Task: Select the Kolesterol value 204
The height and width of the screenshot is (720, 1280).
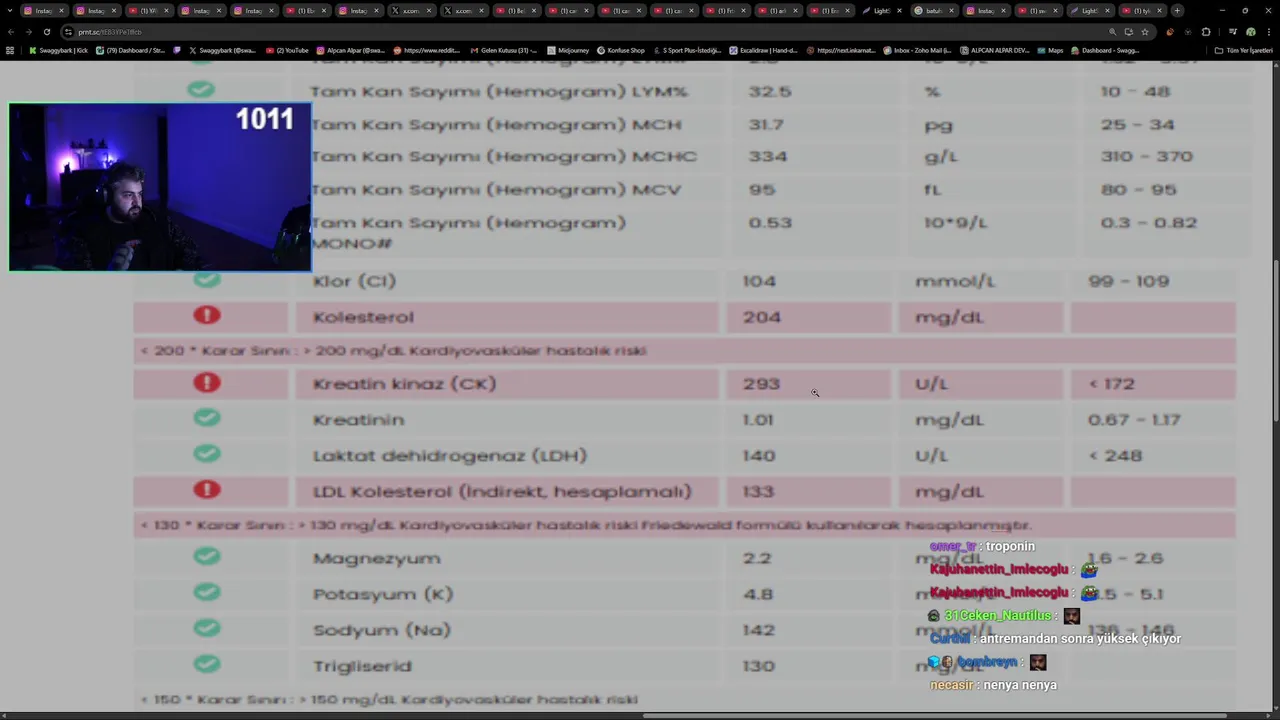Action: tap(761, 317)
